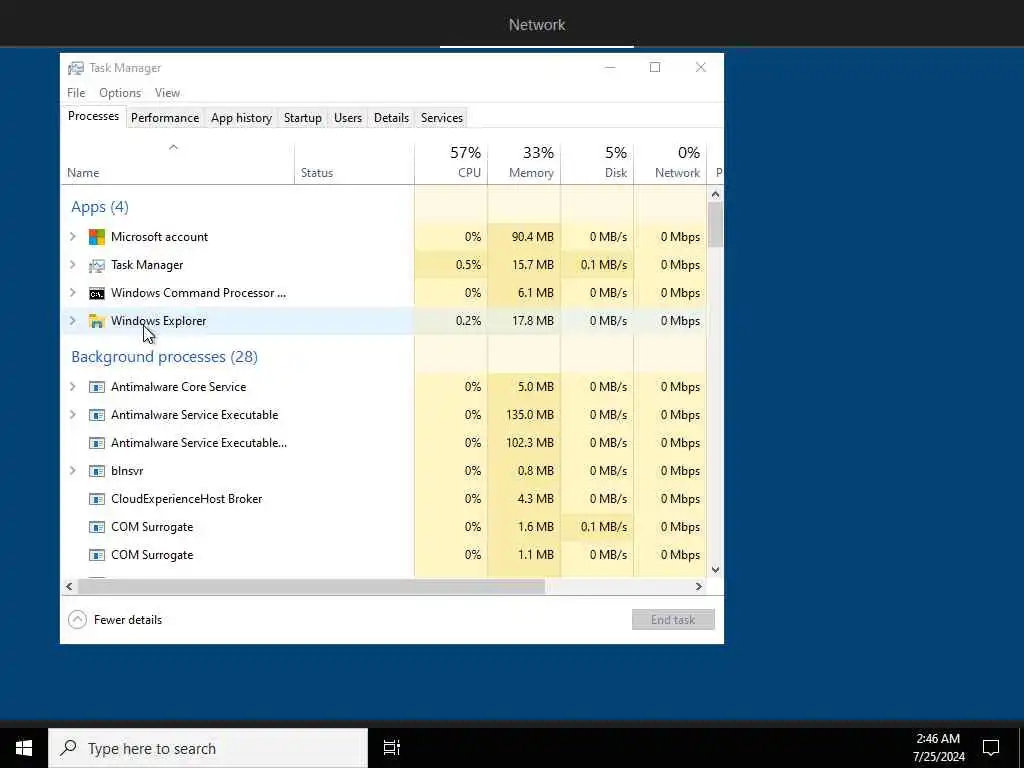Click the vertical scrollbar up arrow
The image size is (1024, 768).
715,194
